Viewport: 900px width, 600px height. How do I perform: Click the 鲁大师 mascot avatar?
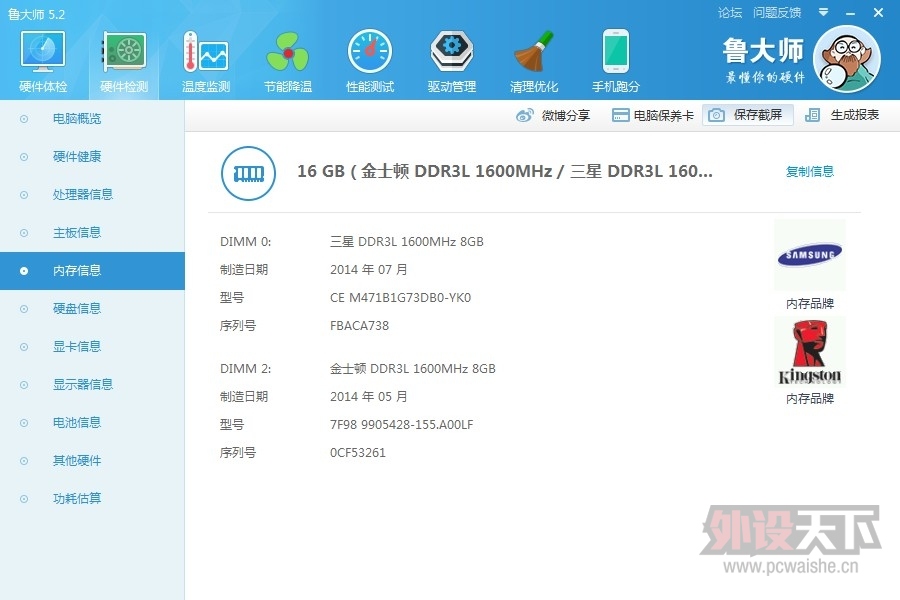847,59
